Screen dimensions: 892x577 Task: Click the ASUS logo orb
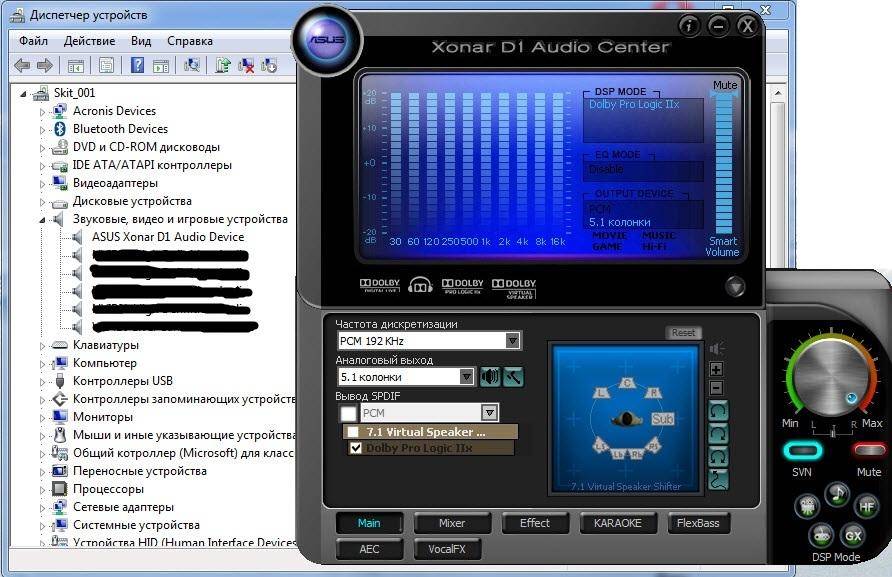tap(327, 41)
